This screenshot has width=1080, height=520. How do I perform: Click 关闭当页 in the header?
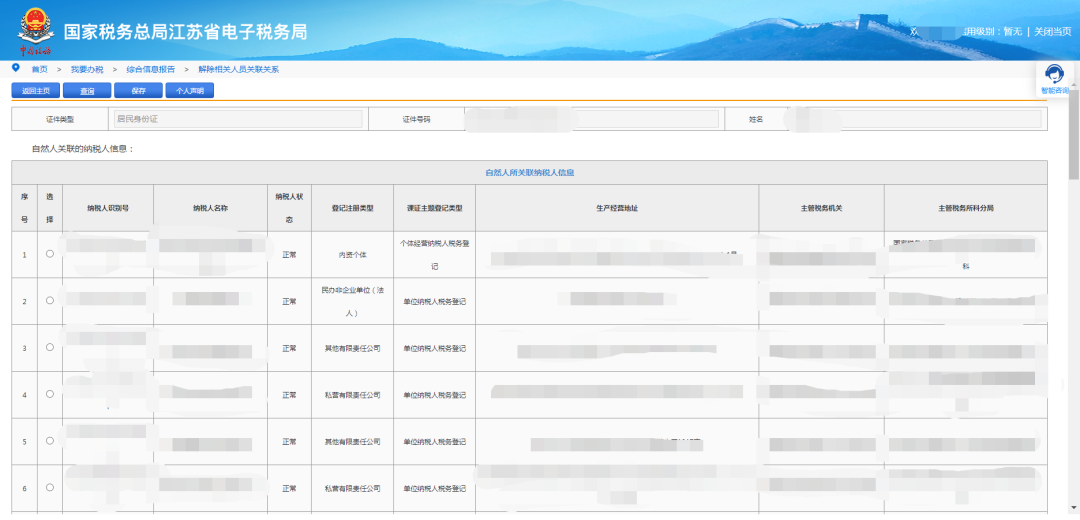tap(1052, 32)
